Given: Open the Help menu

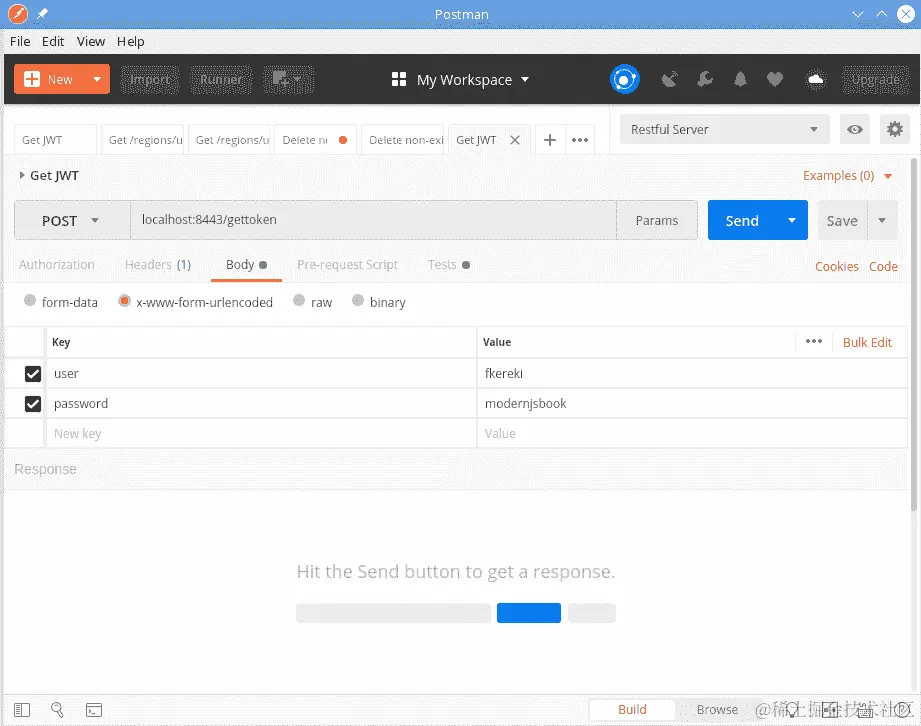Looking at the screenshot, I should [x=130, y=42].
